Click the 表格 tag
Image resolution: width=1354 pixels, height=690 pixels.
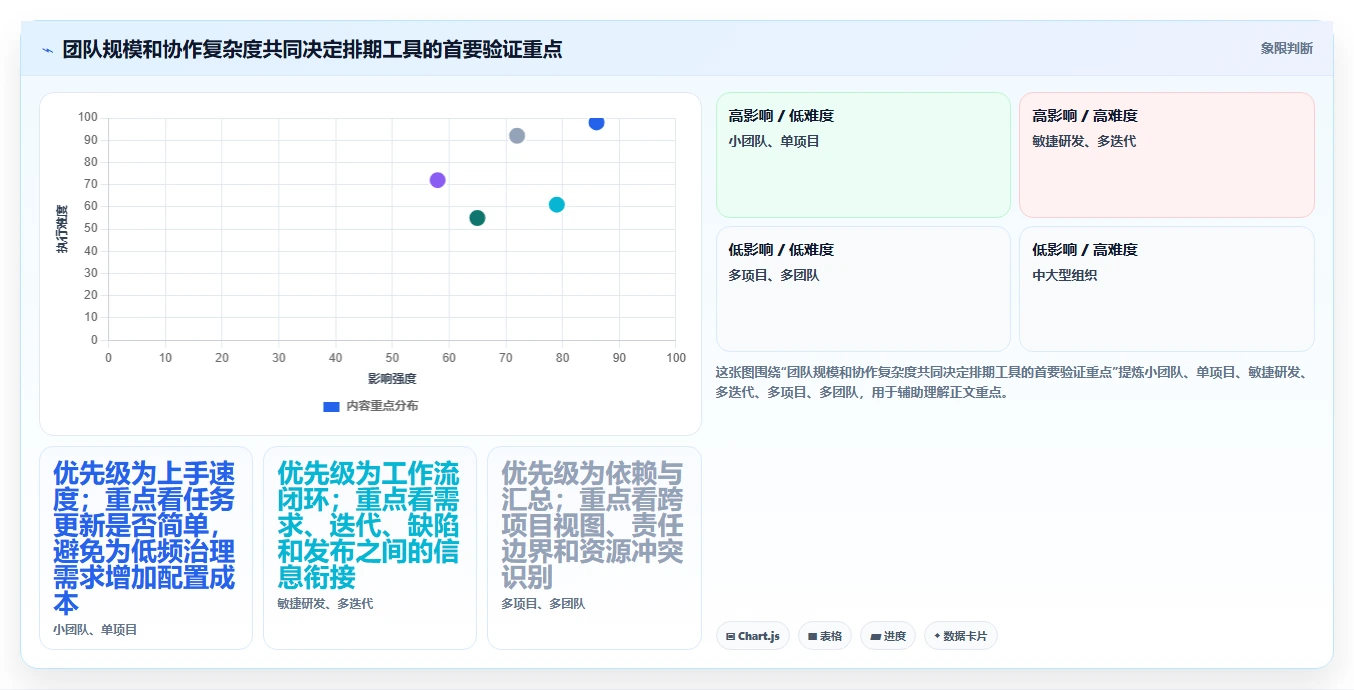pyautogui.click(x=825, y=636)
